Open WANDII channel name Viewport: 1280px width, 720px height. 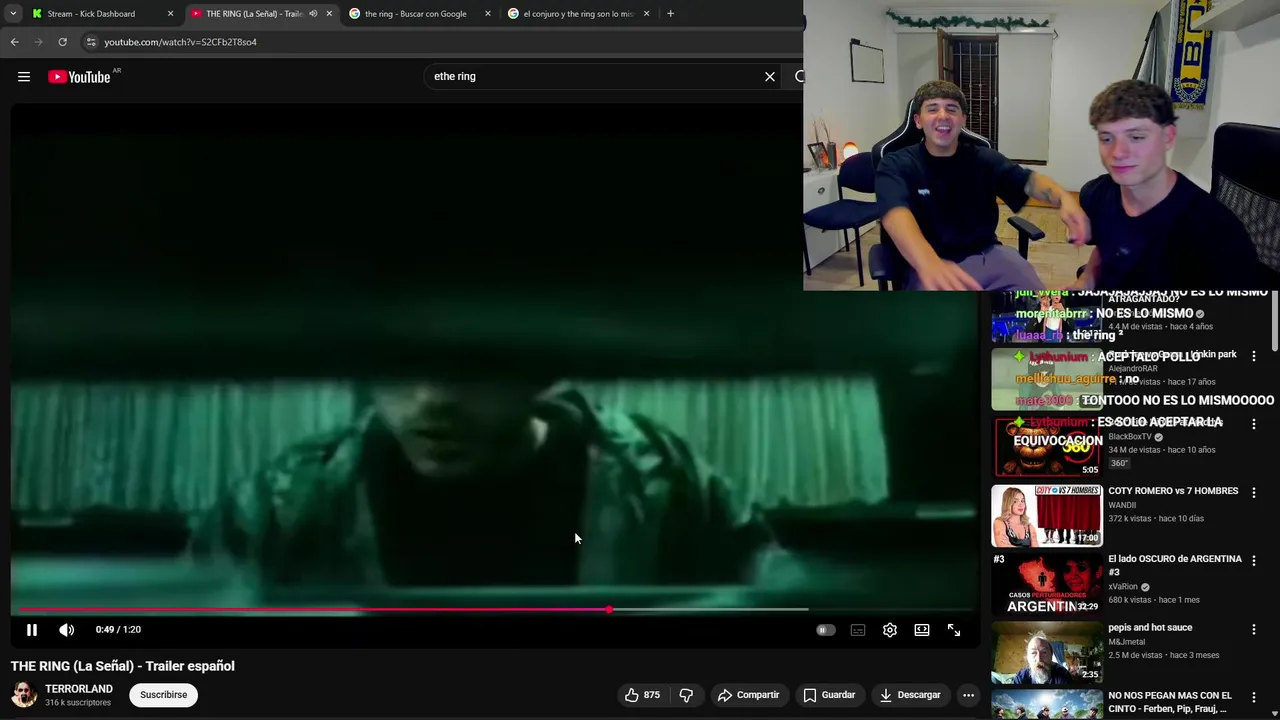coord(1122,505)
